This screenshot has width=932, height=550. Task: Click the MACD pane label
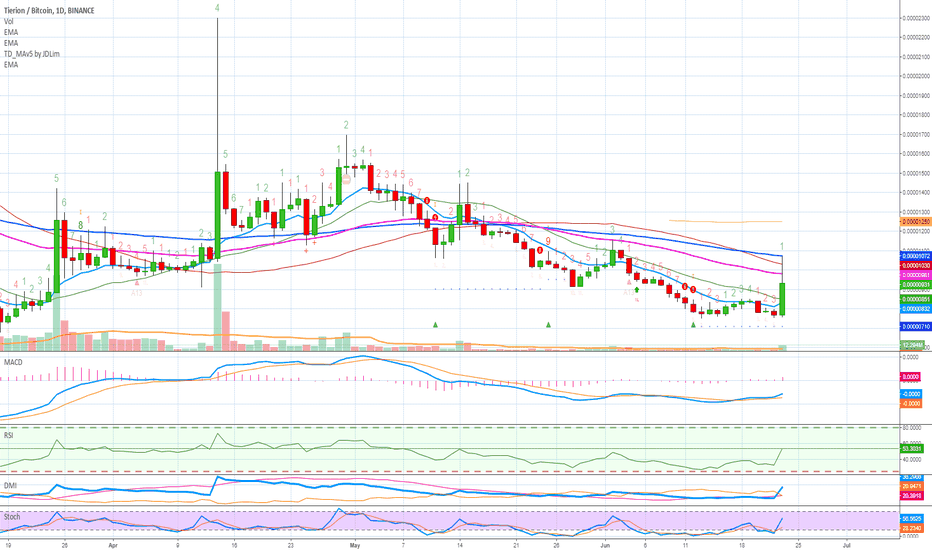[13, 362]
